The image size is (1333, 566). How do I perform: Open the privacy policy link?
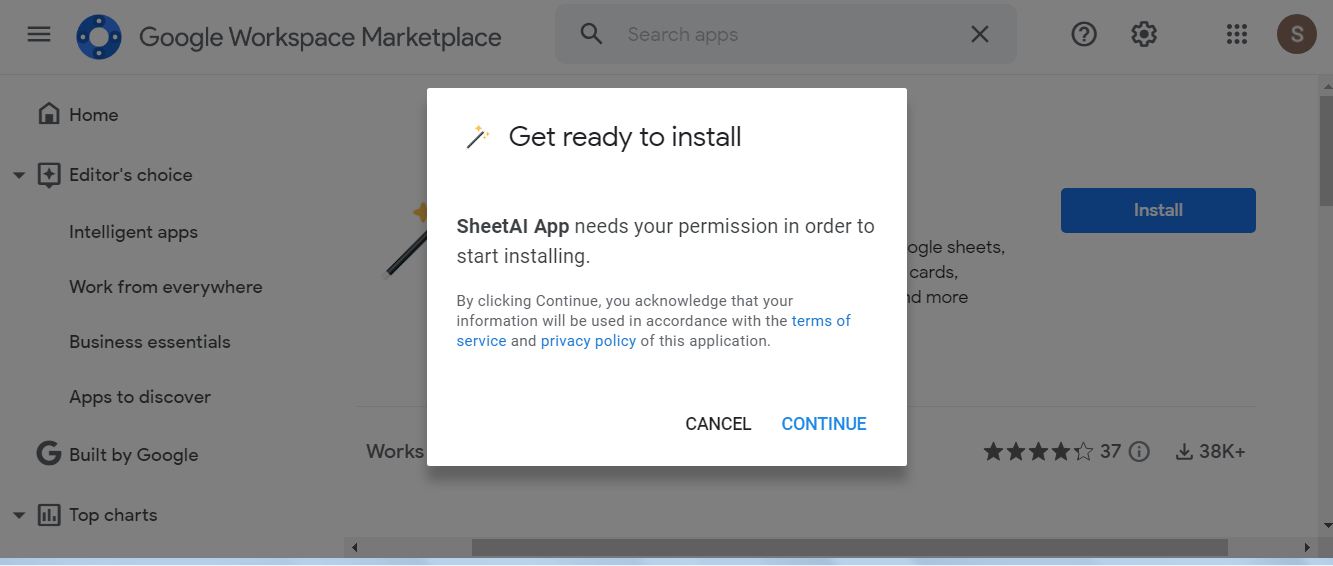click(588, 341)
